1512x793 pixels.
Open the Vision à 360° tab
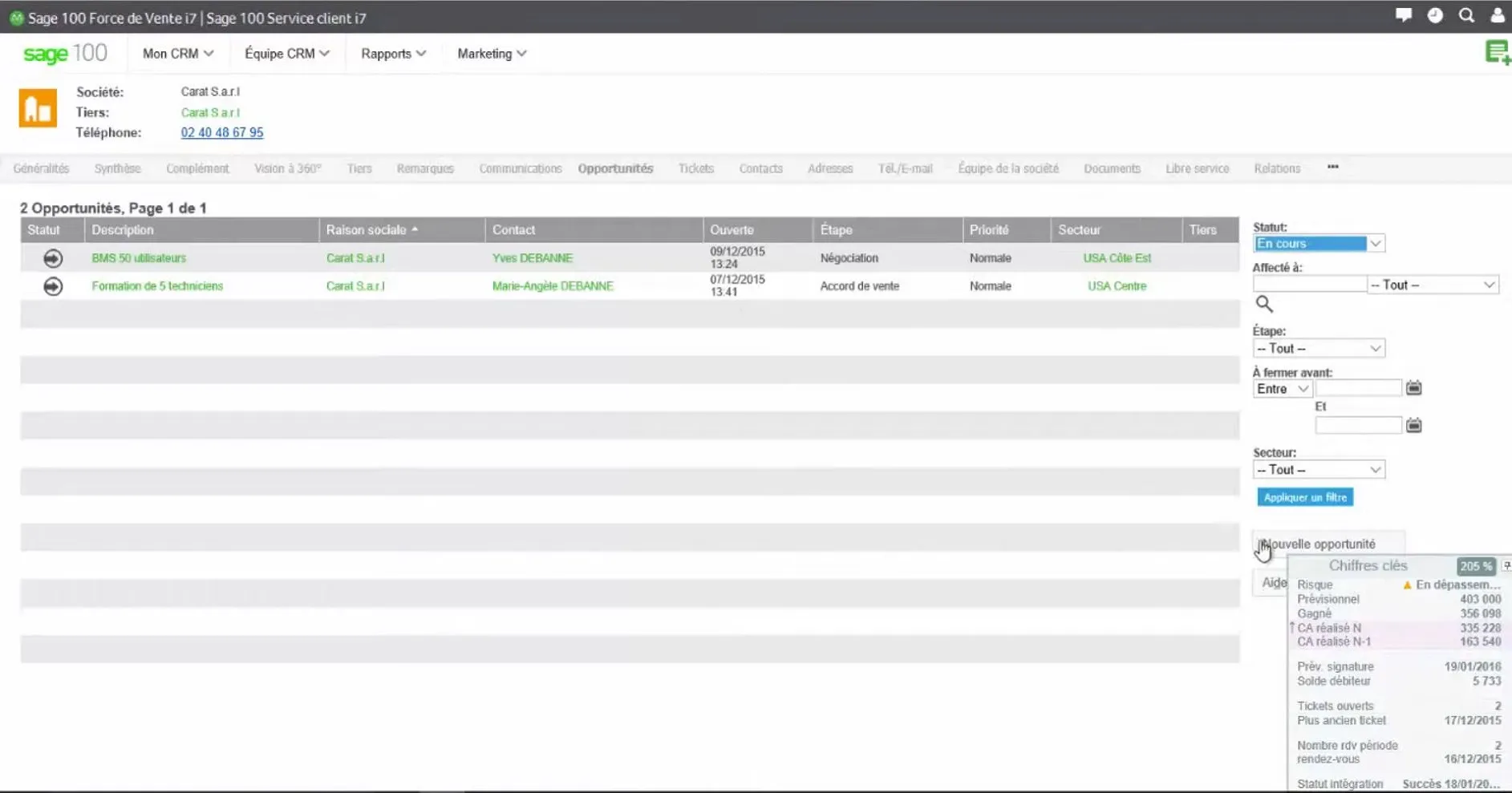coord(288,168)
